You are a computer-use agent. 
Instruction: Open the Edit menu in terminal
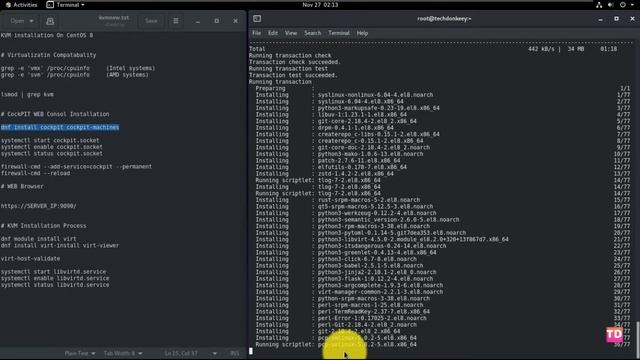273,33
